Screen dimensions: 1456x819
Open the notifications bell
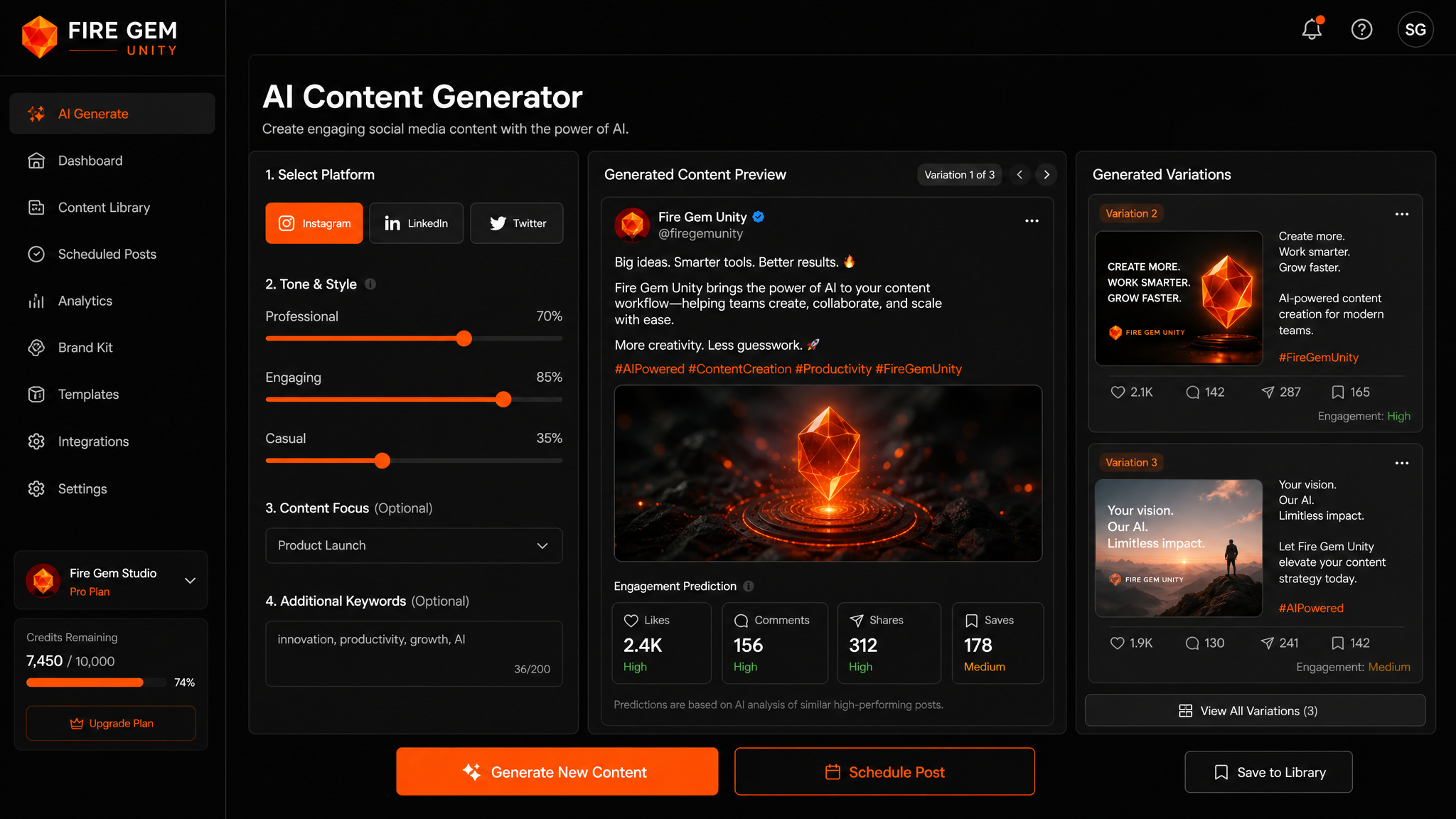(1312, 29)
